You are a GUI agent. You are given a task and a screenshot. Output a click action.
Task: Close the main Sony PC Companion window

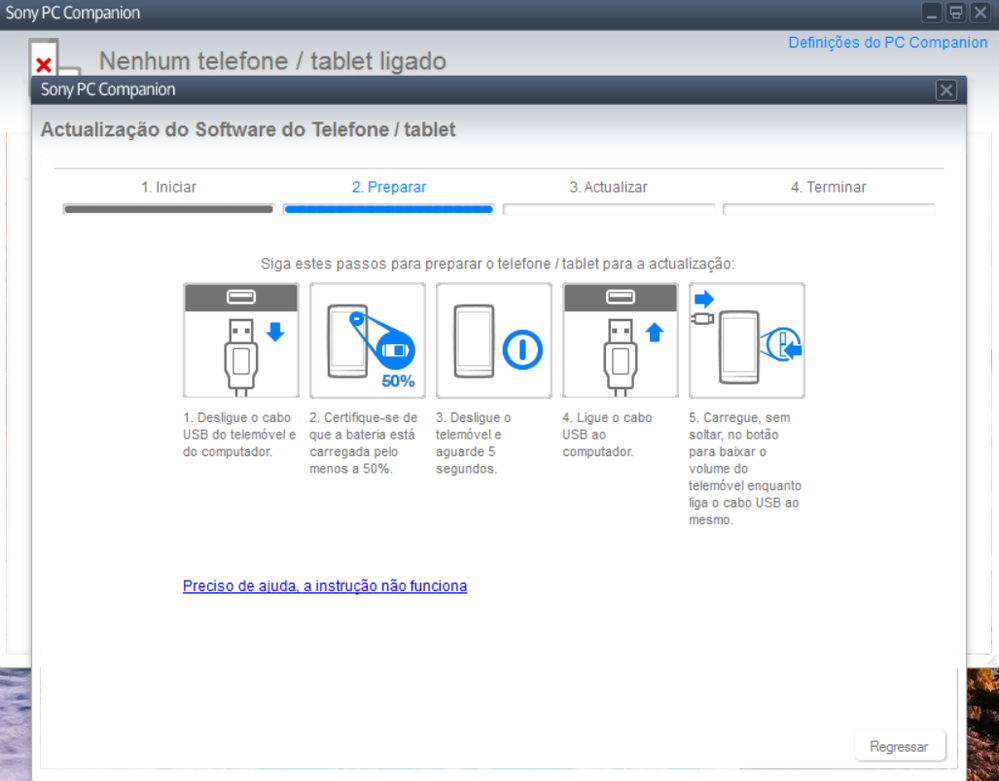click(980, 13)
